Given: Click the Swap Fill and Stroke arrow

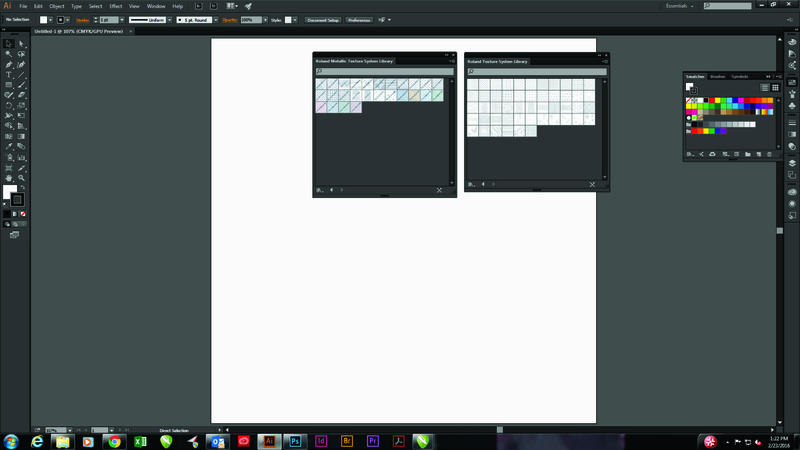Looking at the screenshot, I should click(x=22, y=188).
